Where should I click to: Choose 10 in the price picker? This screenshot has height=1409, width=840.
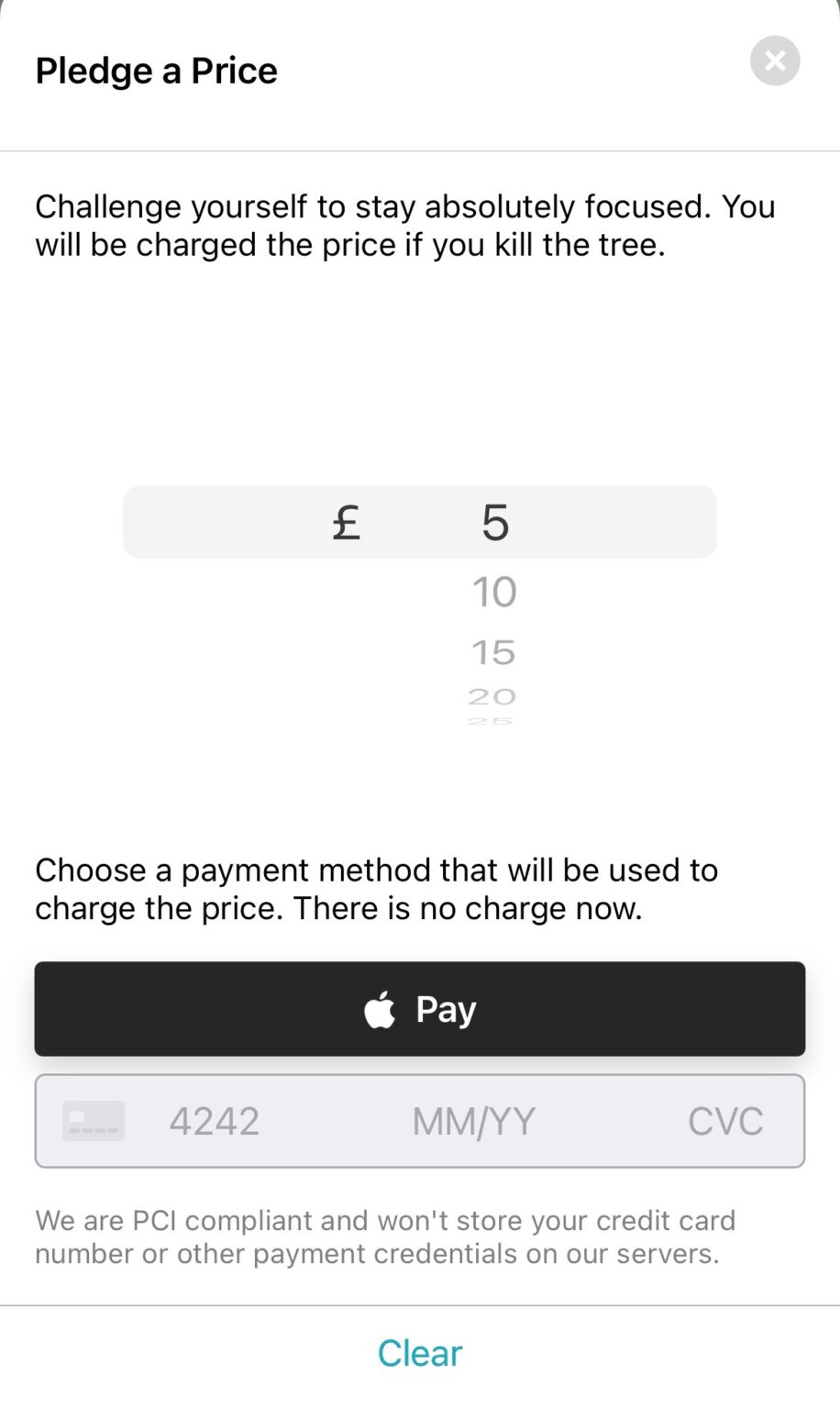(x=494, y=593)
